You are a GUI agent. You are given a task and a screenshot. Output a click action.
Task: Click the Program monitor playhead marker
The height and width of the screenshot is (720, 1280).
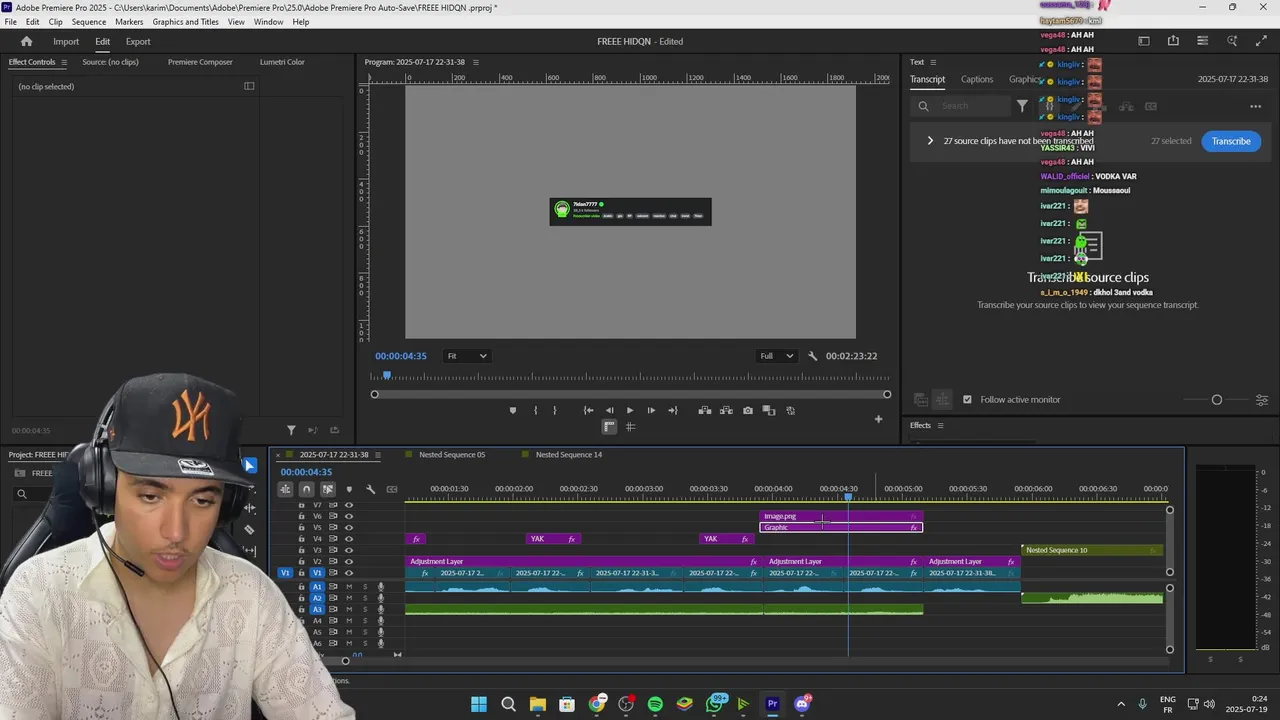click(x=387, y=376)
